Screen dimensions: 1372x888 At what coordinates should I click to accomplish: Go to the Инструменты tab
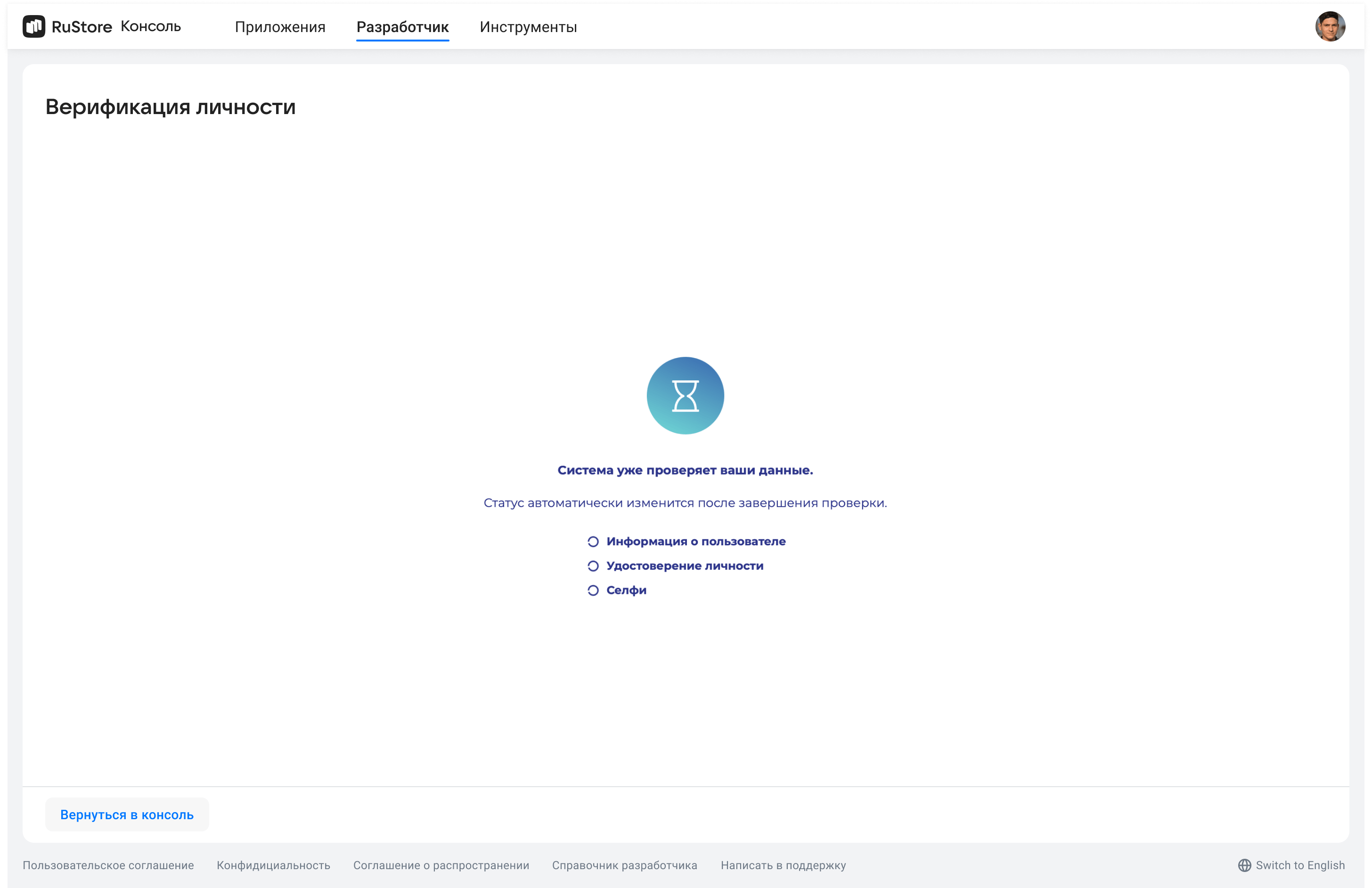point(528,27)
